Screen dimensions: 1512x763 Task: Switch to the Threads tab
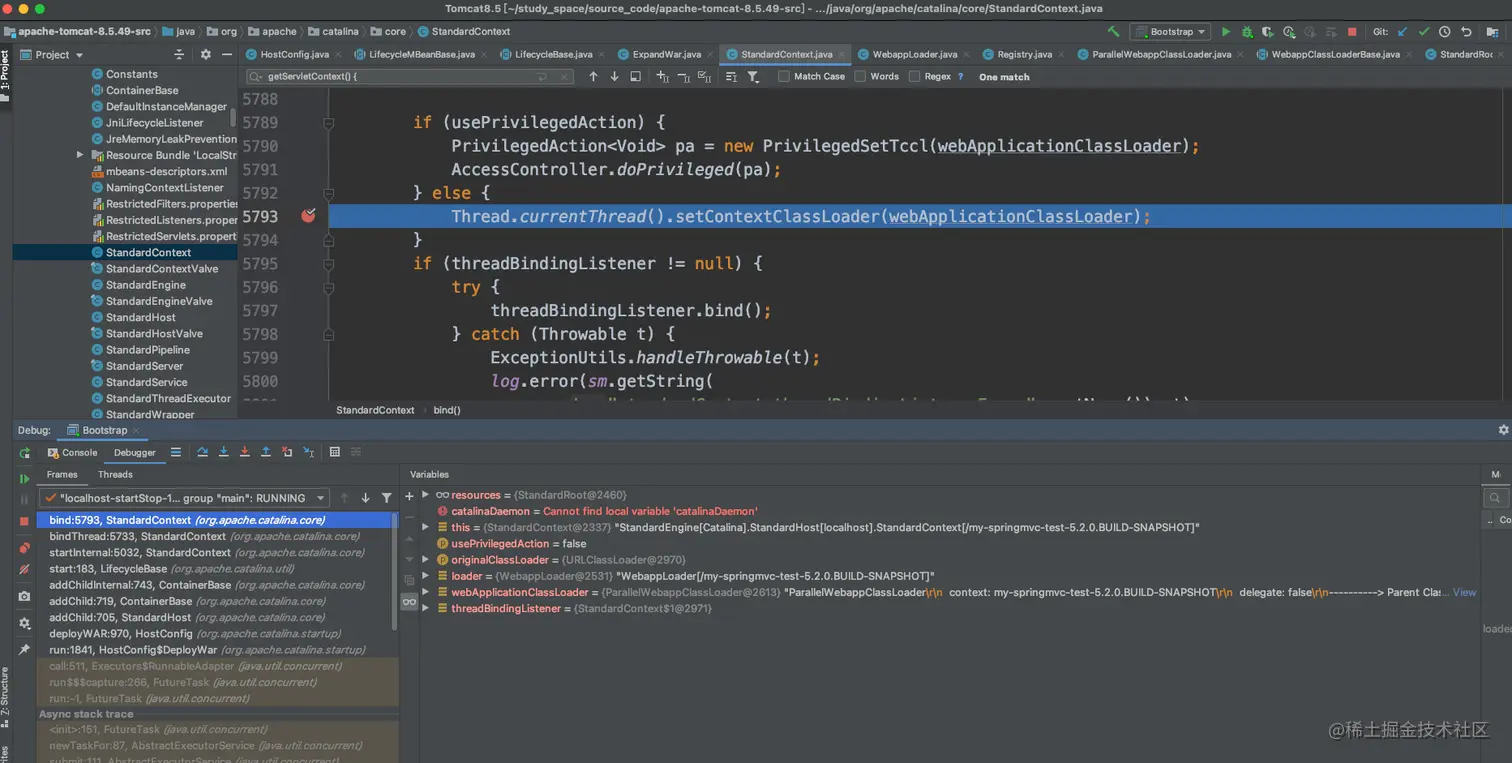click(115, 474)
